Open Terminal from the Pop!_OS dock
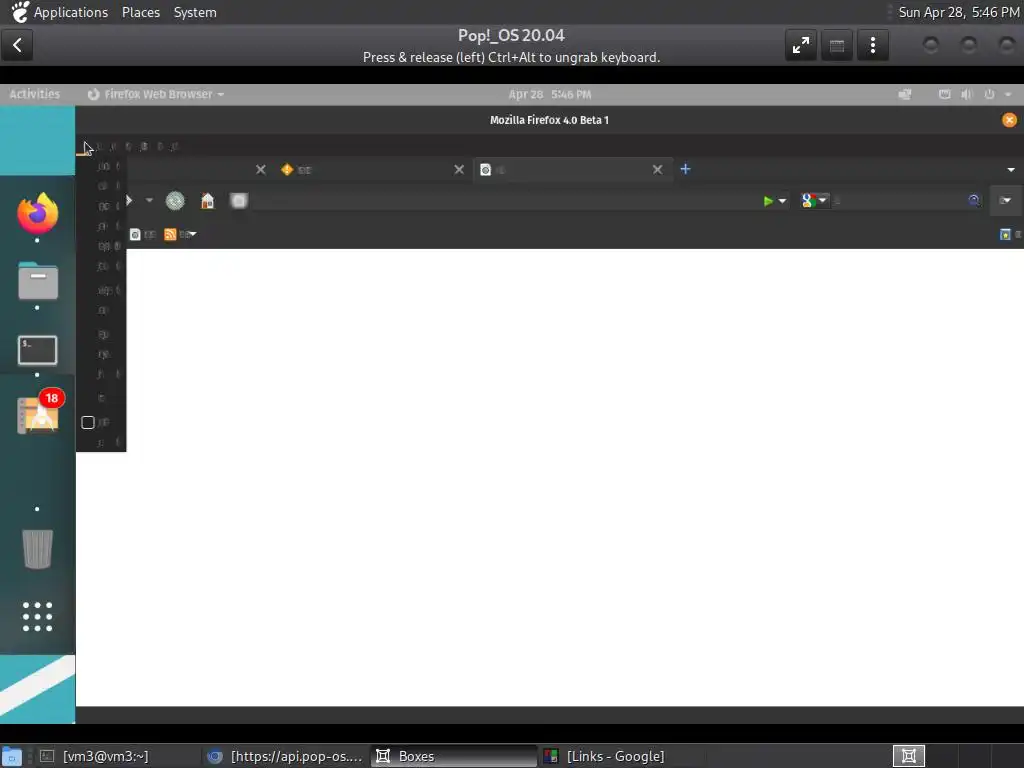This screenshot has height=768, width=1024. pyautogui.click(x=37, y=350)
